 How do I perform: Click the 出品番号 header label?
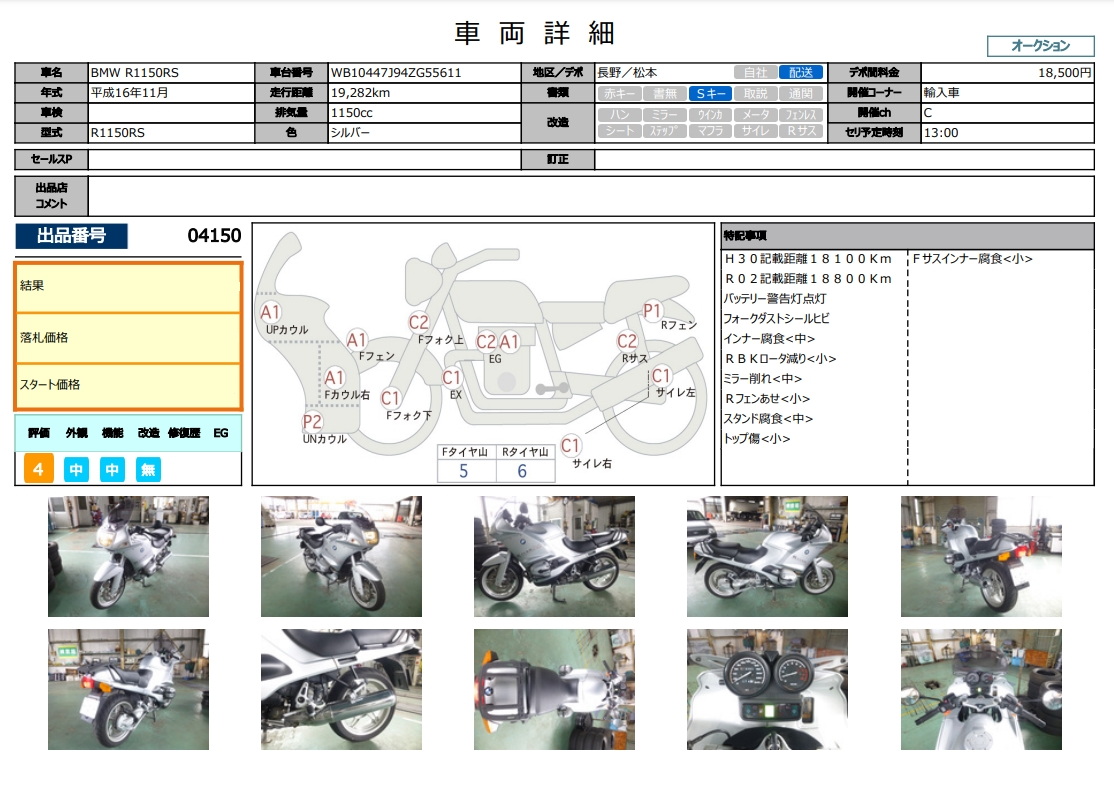coord(71,236)
